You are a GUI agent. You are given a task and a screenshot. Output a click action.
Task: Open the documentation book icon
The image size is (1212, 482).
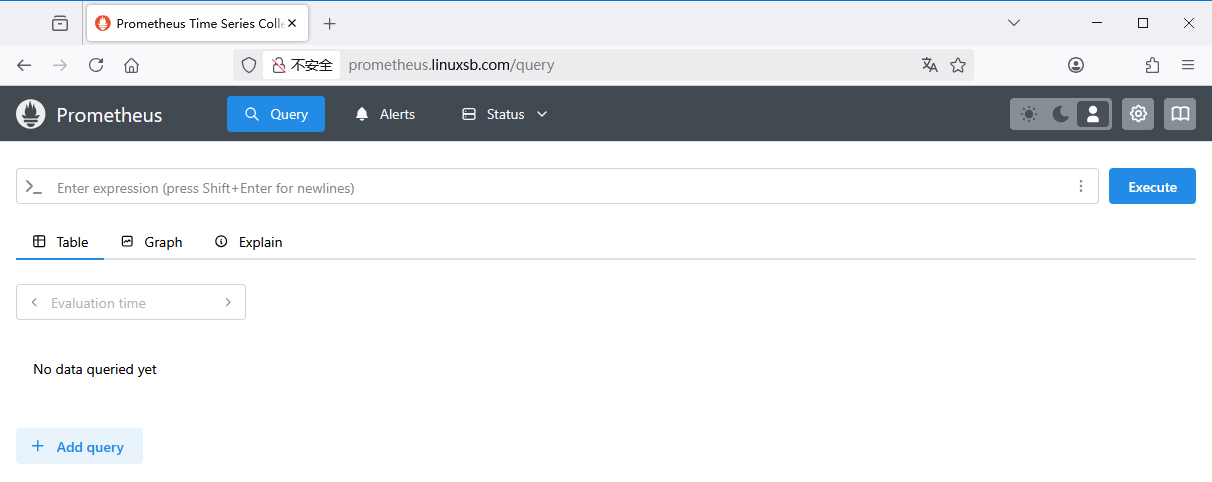(1180, 114)
